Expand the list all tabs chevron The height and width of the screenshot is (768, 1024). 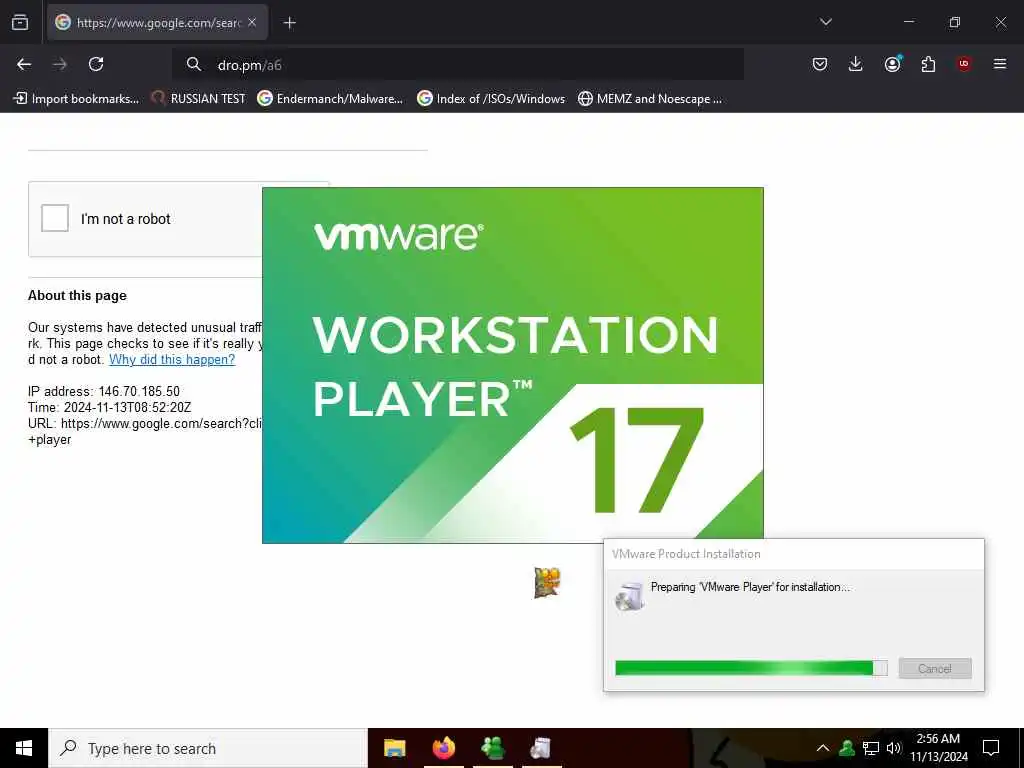[825, 22]
